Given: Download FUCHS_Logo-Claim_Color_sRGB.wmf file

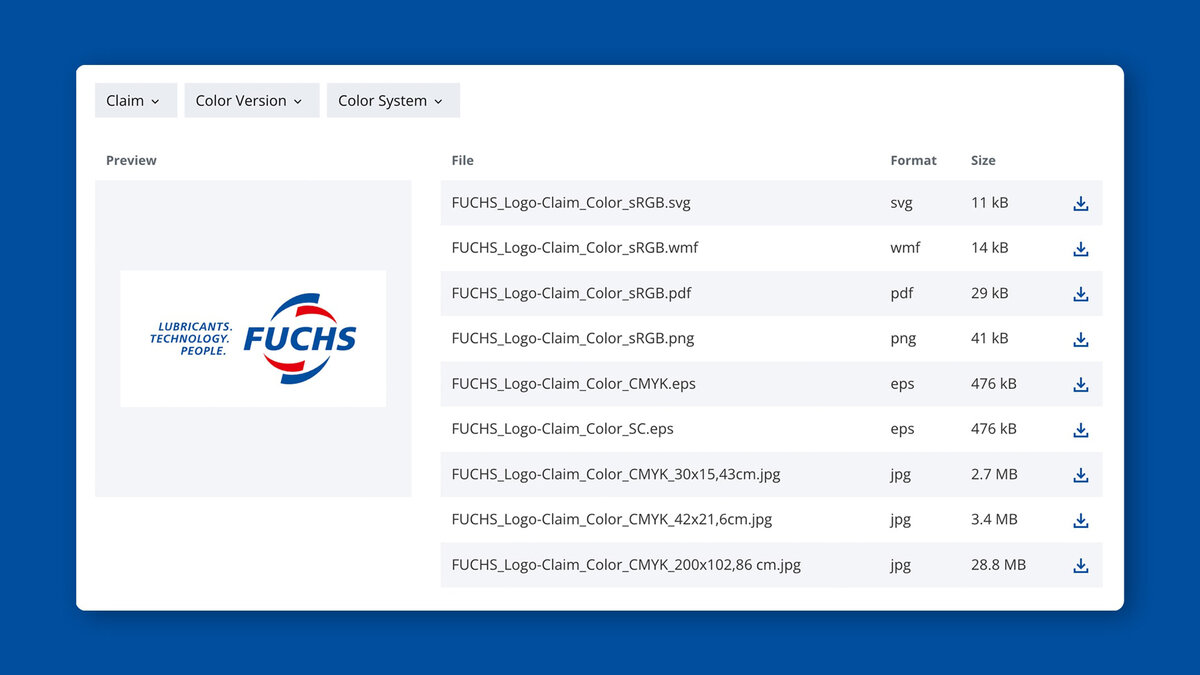Looking at the screenshot, I should click(1080, 248).
